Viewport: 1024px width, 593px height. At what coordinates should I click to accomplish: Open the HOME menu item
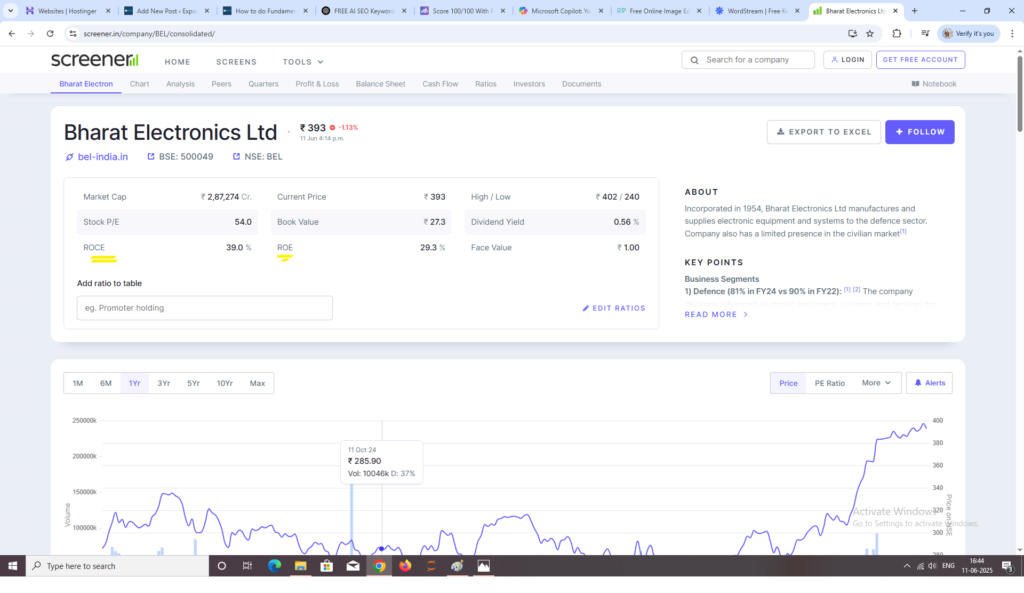pos(177,62)
